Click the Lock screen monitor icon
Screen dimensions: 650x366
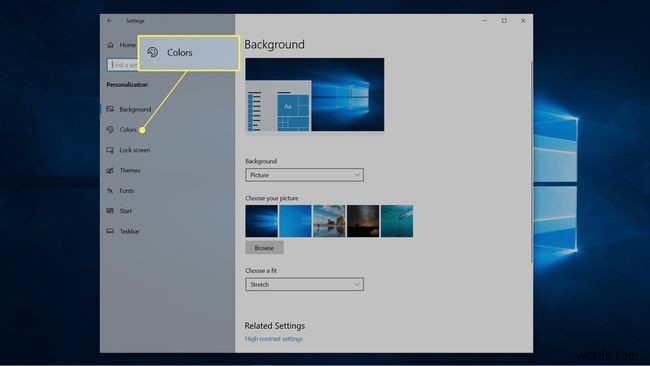point(110,150)
